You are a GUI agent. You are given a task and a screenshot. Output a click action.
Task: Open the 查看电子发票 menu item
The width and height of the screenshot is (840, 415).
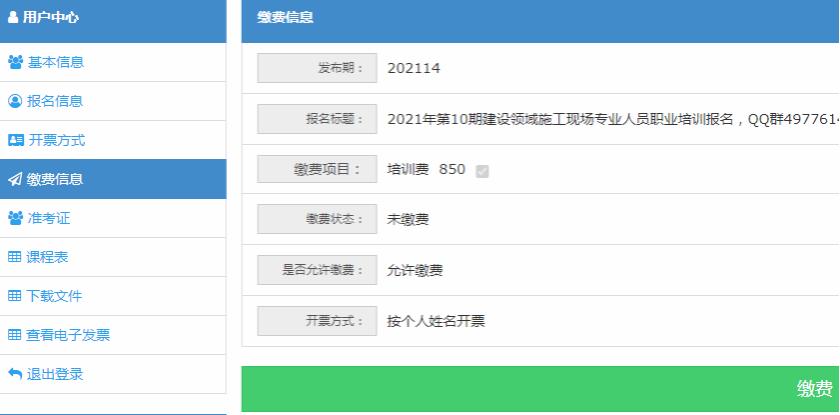pos(68,335)
